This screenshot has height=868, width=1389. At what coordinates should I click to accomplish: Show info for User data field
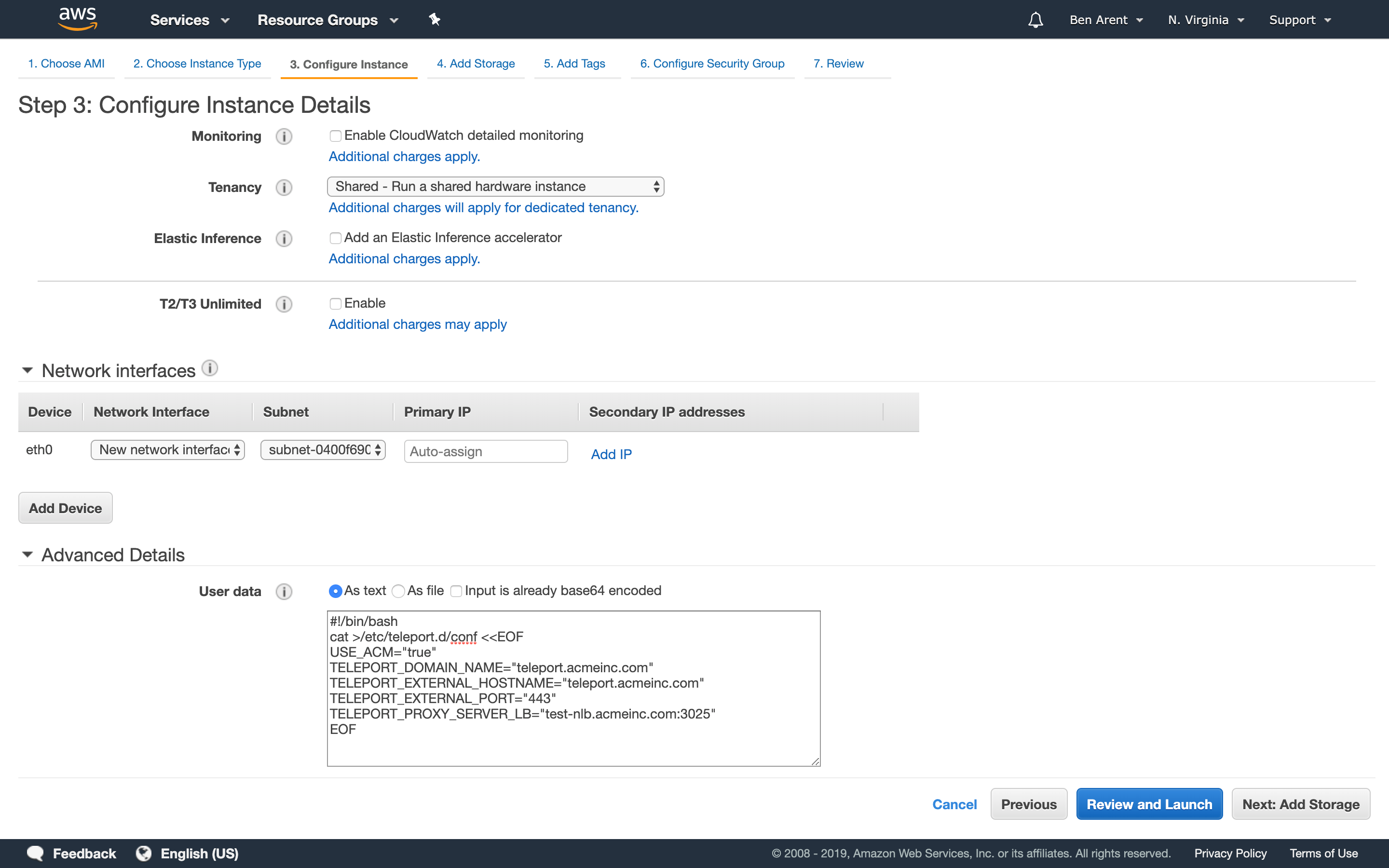tap(284, 592)
